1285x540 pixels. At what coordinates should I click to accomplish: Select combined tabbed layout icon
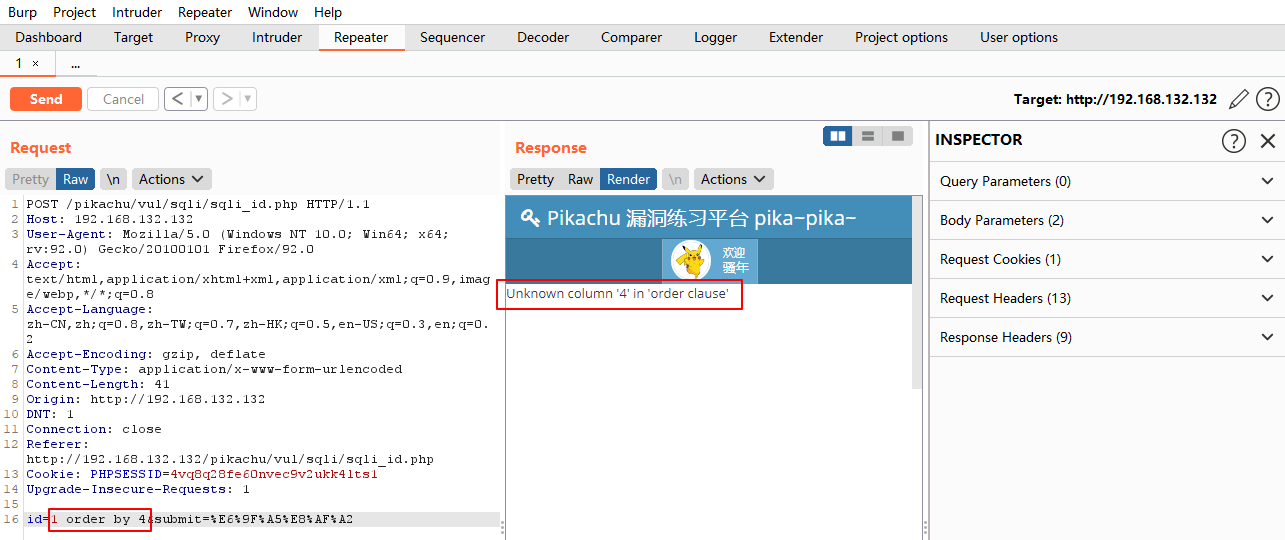click(x=898, y=135)
